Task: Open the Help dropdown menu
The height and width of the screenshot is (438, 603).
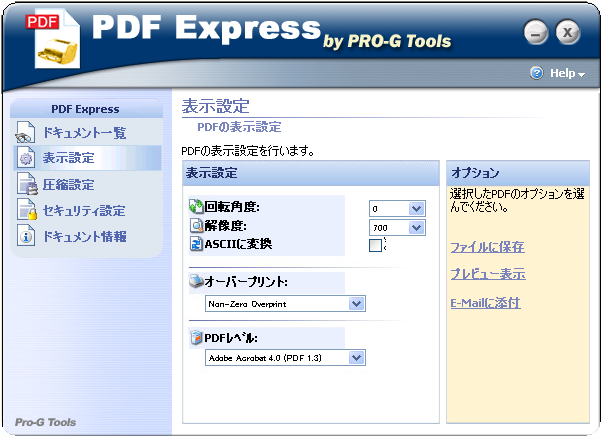Action: click(567, 73)
